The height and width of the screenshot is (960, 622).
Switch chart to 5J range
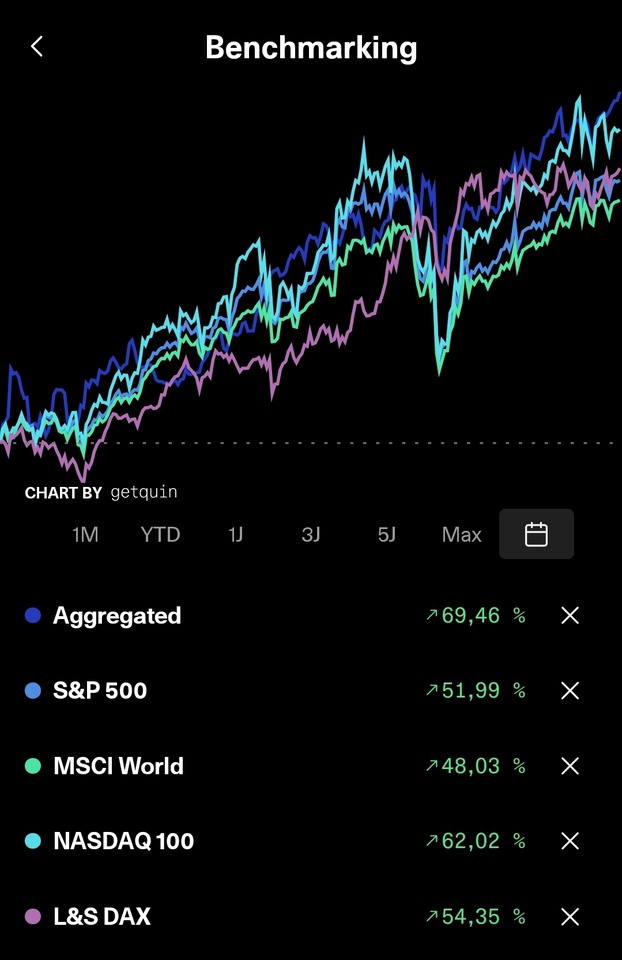pos(386,535)
